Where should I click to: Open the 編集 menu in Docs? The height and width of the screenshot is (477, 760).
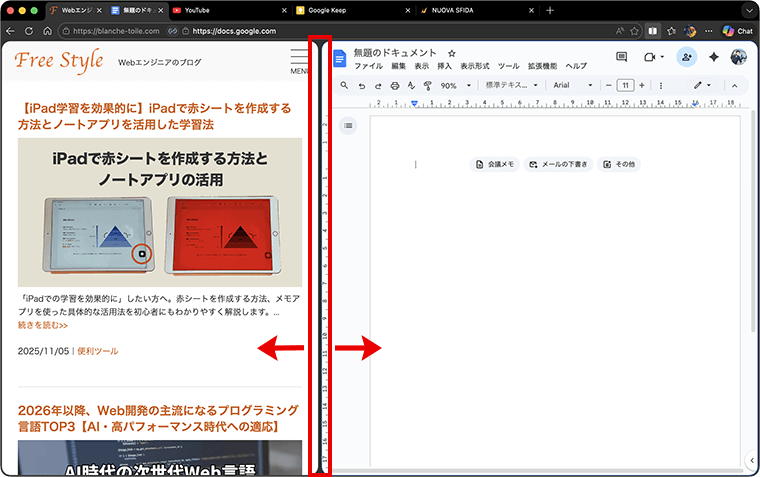398,66
